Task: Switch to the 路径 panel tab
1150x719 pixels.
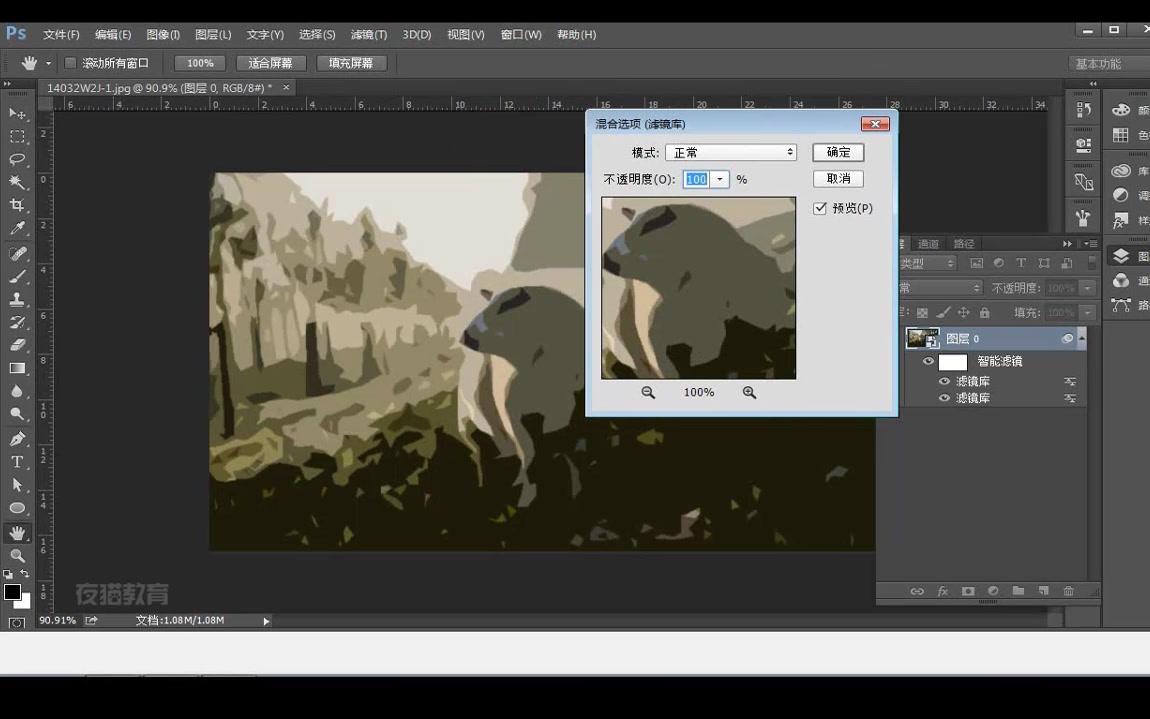Action: (963, 244)
